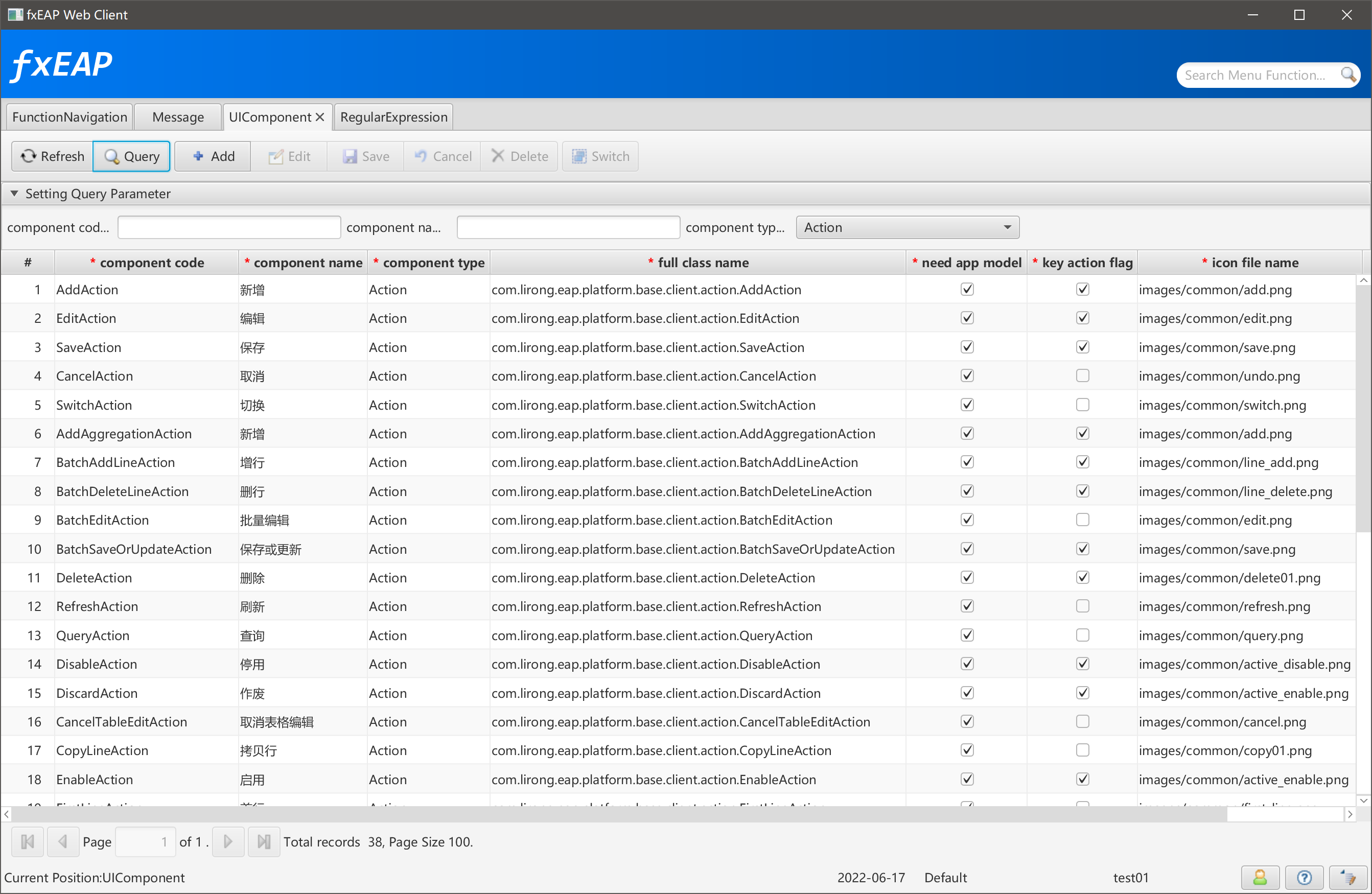Select the RefreshAction row code cell

(x=147, y=606)
